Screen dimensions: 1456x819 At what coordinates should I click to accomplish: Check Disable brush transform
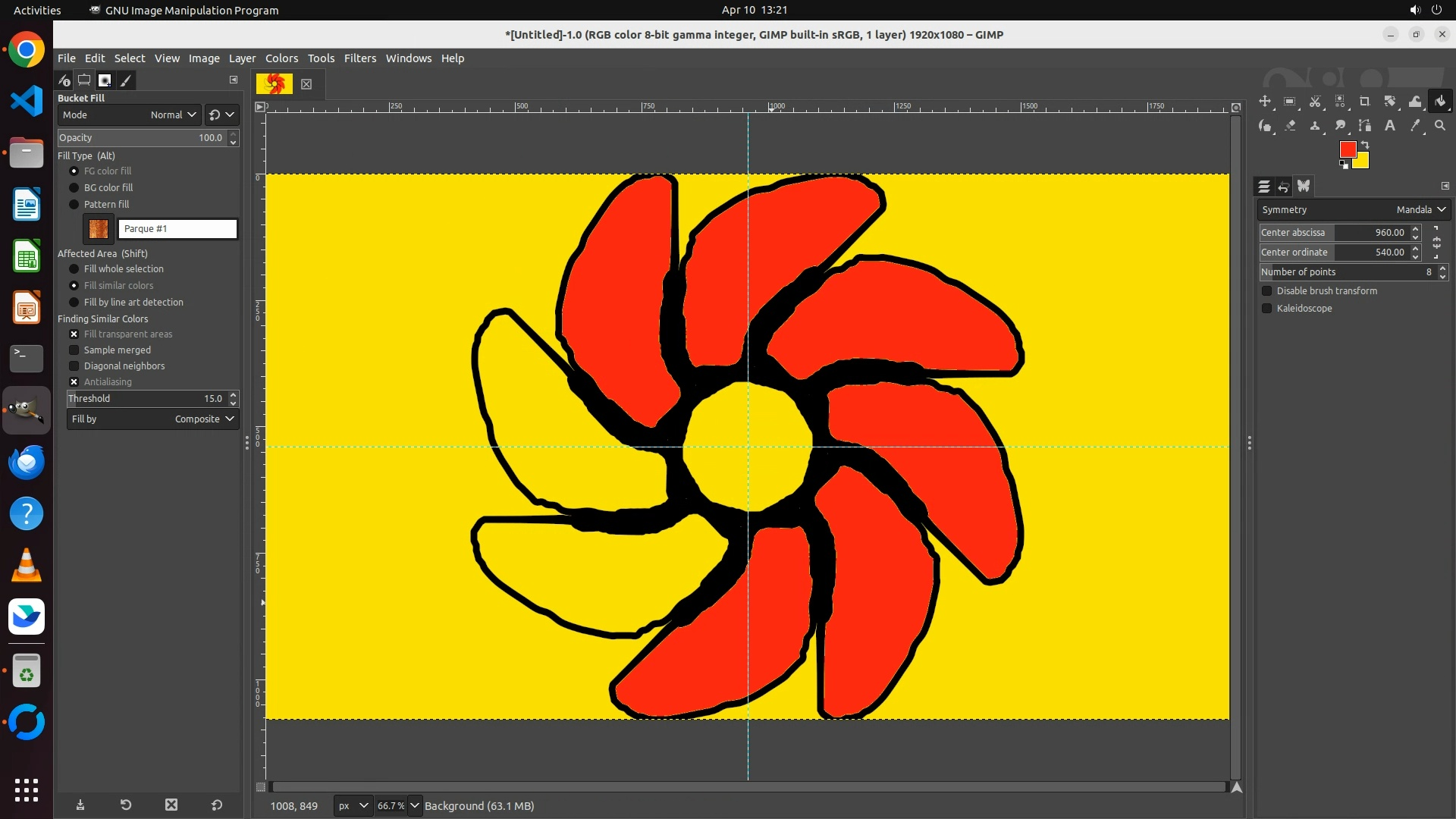(1266, 291)
